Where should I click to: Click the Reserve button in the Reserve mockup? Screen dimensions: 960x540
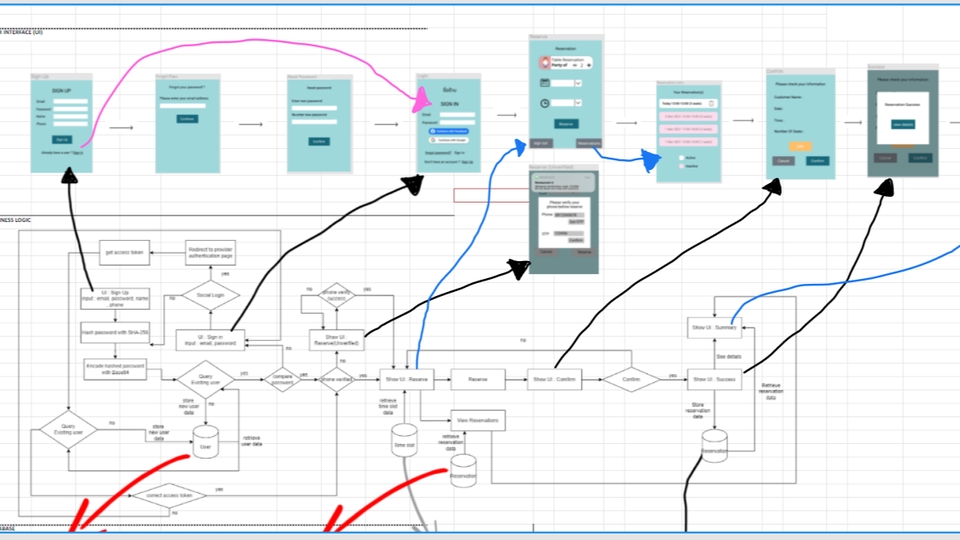566,124
